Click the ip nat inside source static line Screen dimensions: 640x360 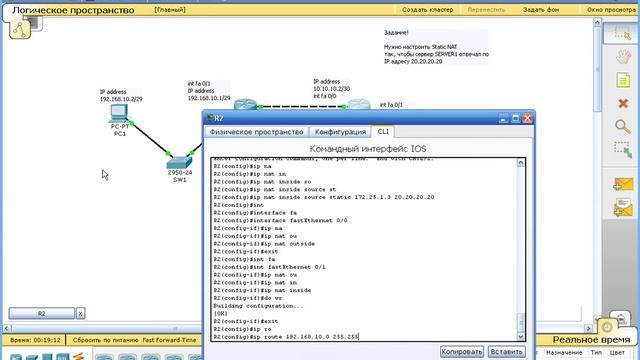(324, 197)
